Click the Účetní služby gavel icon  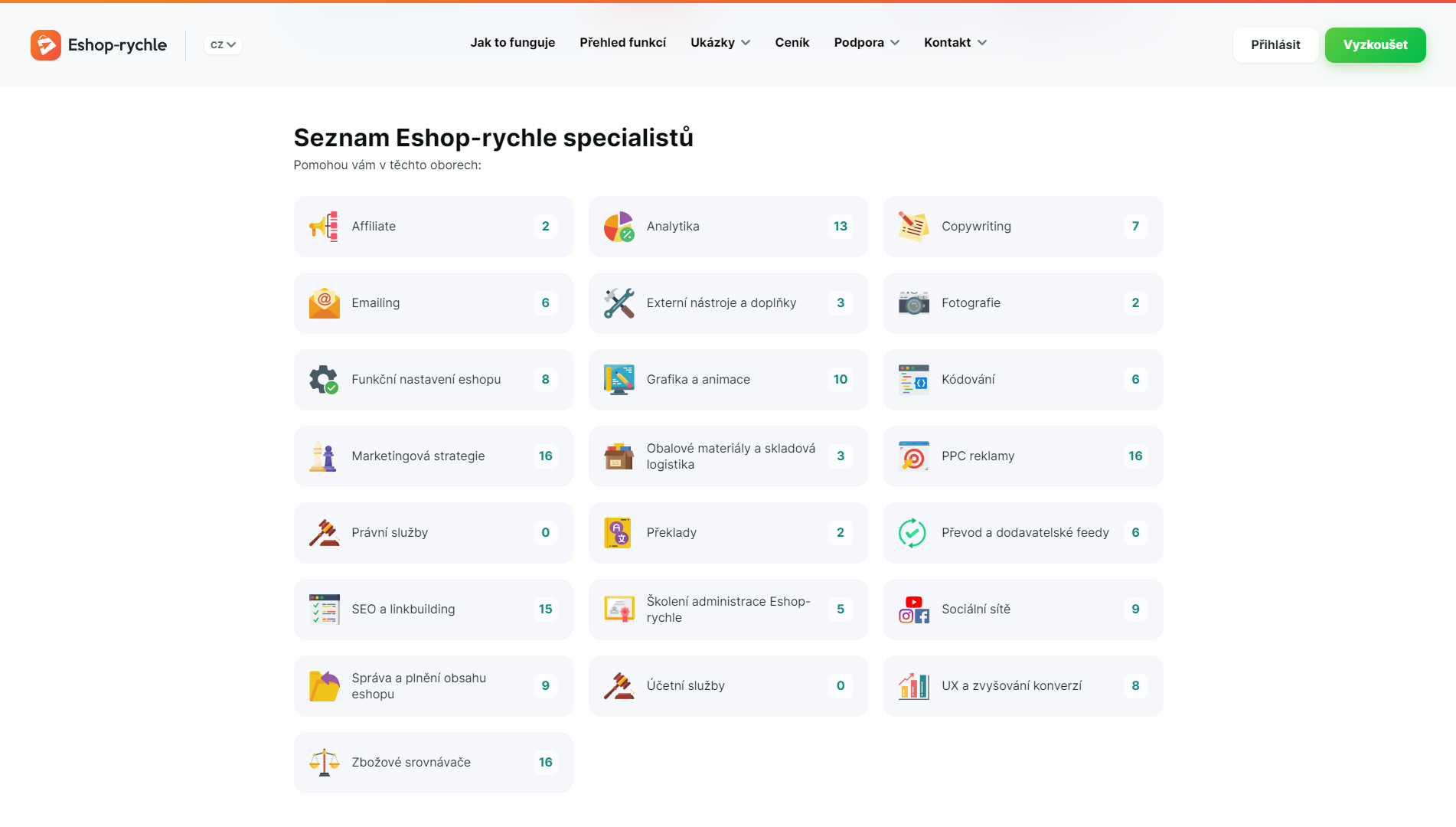coord(619,686)
